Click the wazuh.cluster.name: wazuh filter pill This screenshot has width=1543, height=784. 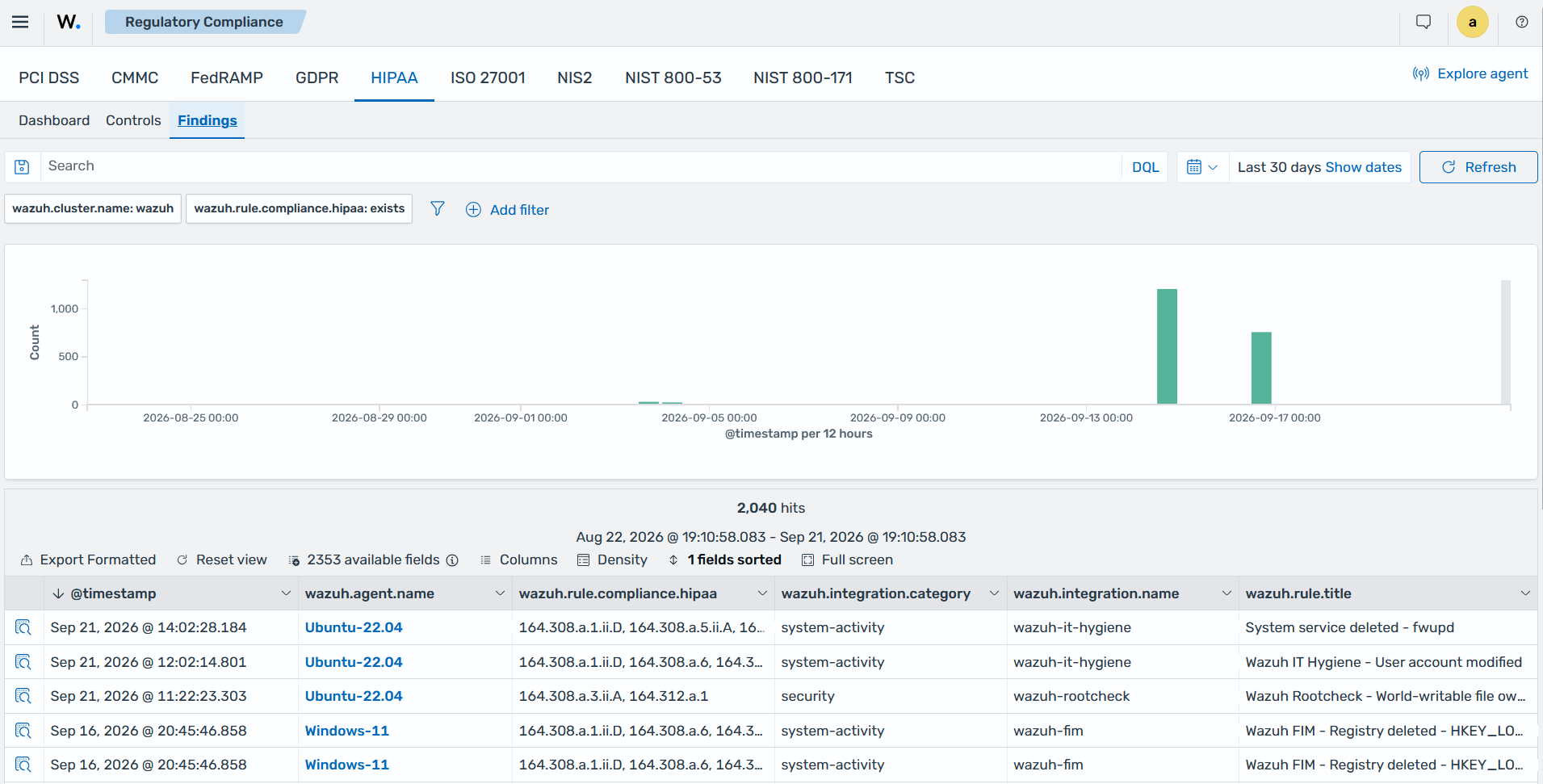coord(93,208)
